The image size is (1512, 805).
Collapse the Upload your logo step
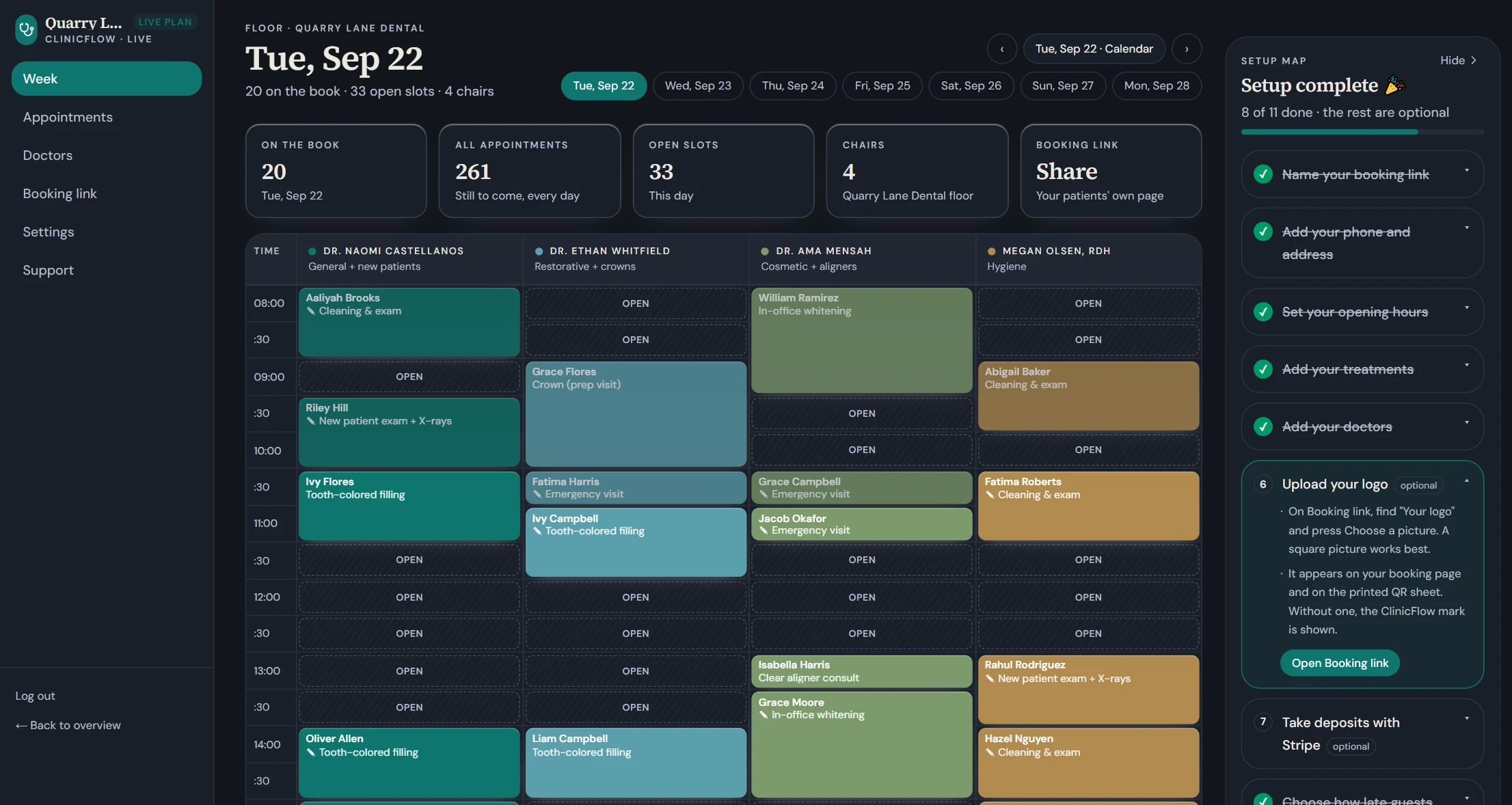[x=1466, y=480]
